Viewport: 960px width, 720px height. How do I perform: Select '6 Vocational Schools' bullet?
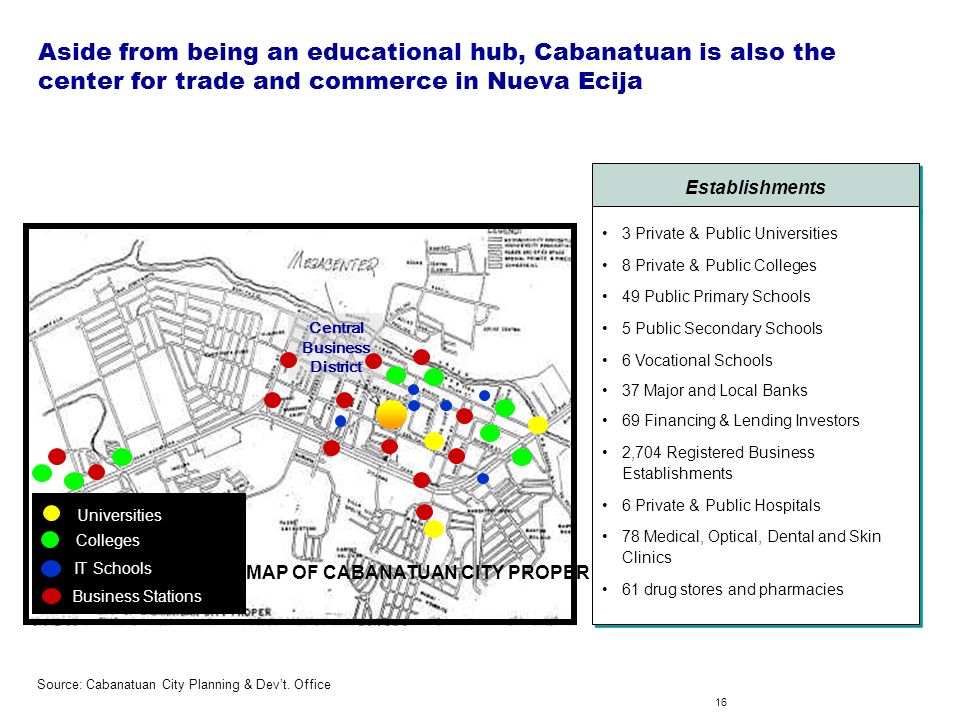(x=697, y=360)
